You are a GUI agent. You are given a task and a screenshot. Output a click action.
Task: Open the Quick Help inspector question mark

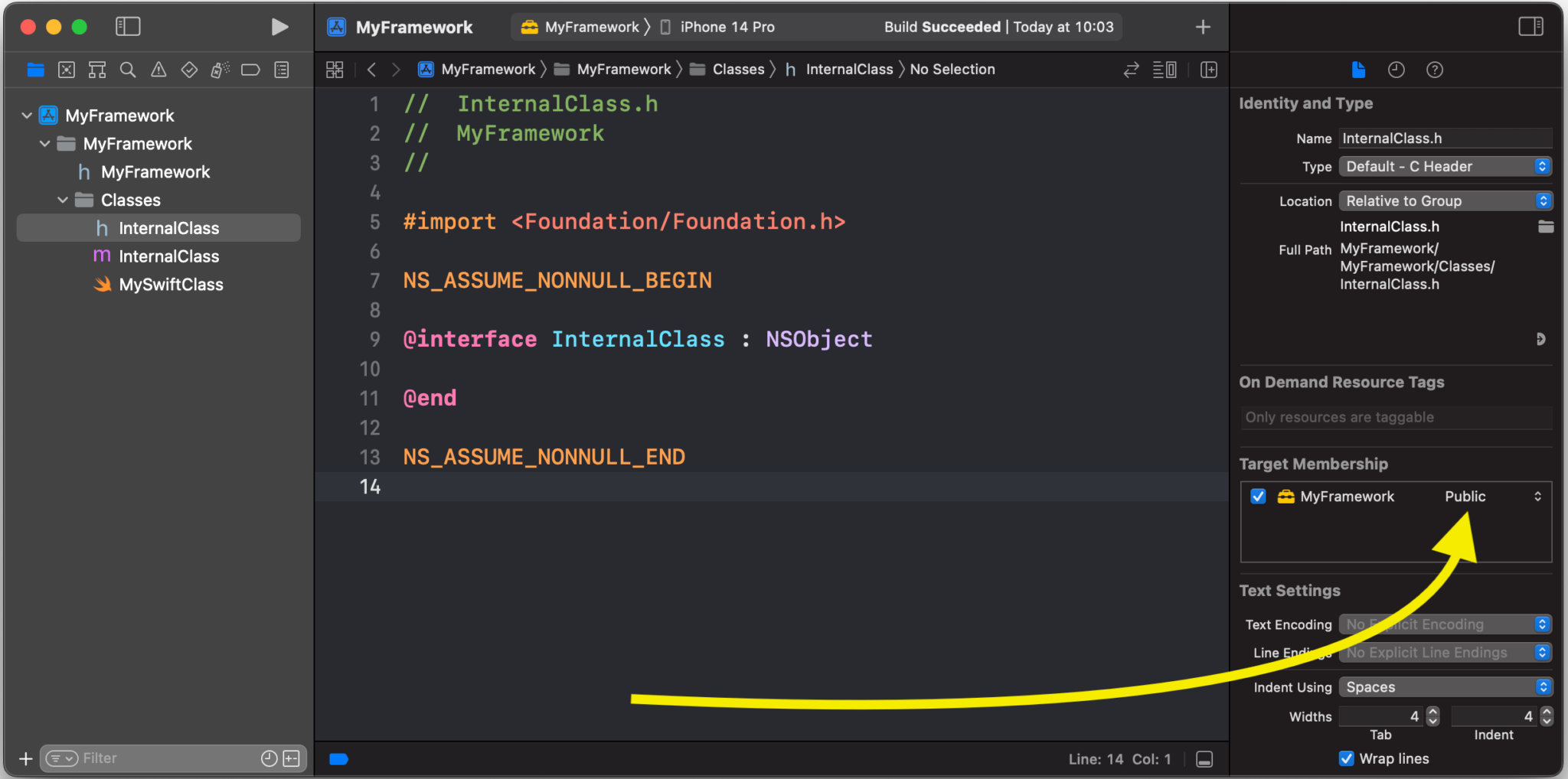pos(1435,70)
